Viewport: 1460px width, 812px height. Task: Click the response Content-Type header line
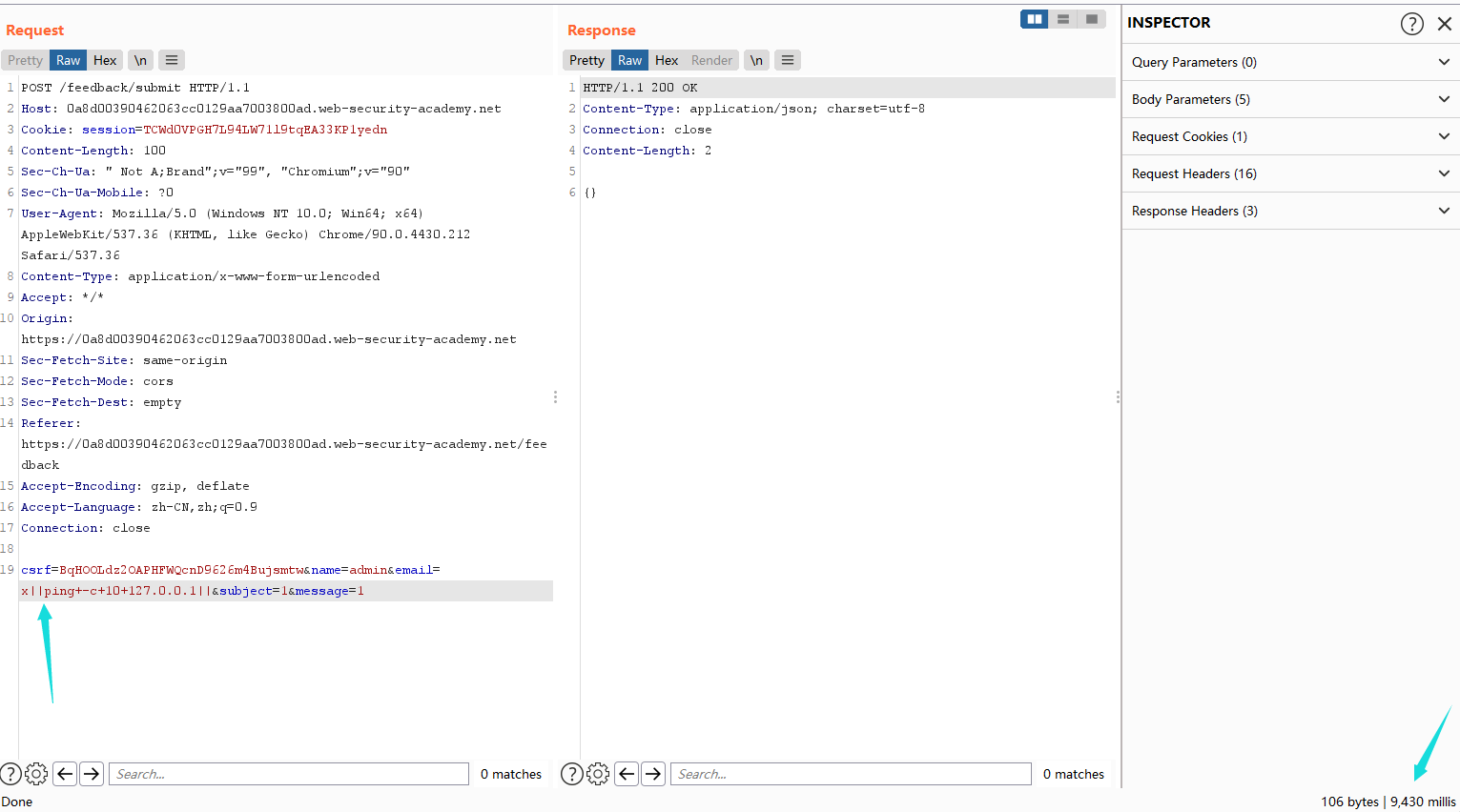(x=753, y=109)
